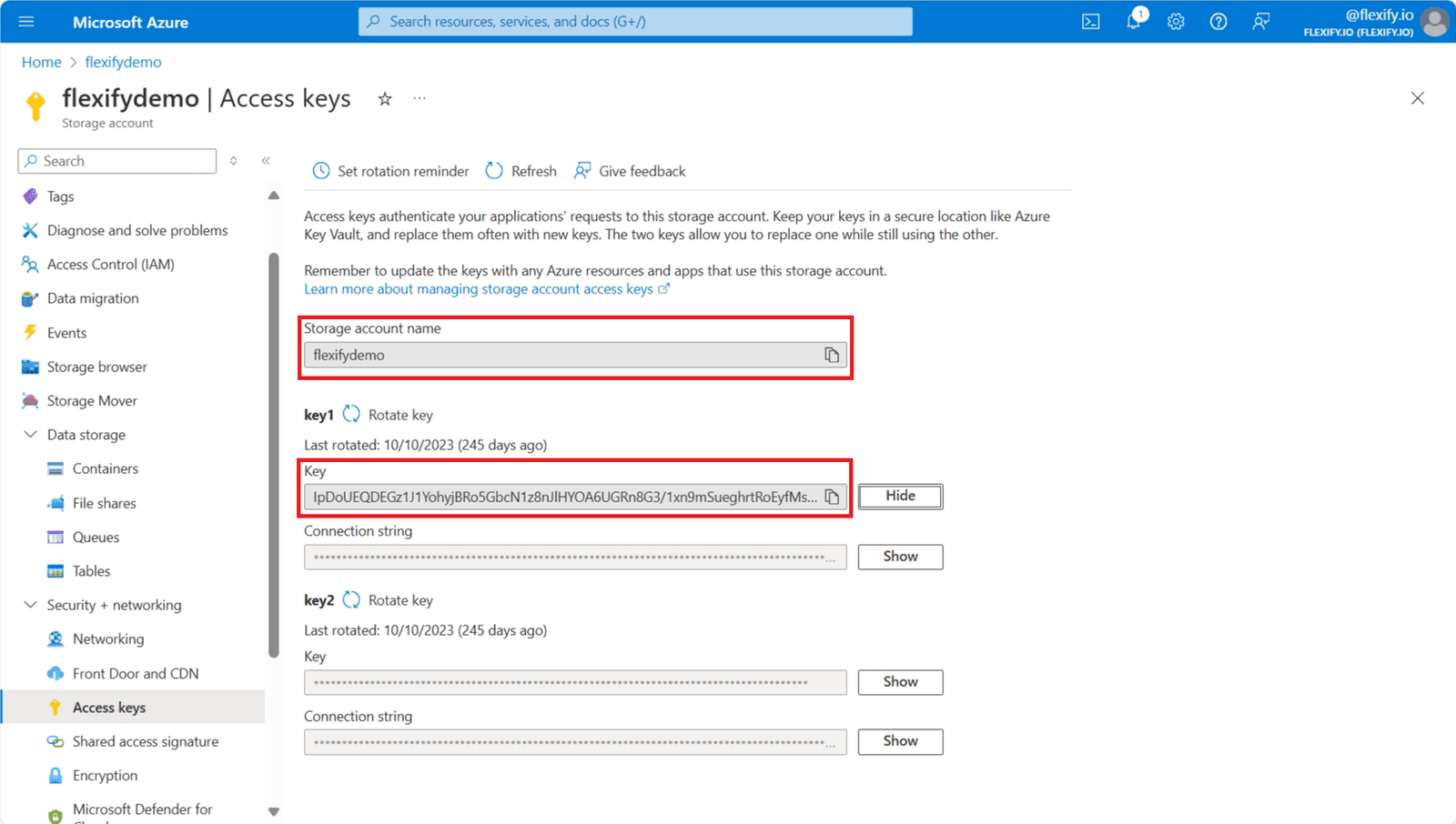Collapse the sidebar with double chevron
1456x824 pixels.
pyautogui.click(x=266, y=161)
